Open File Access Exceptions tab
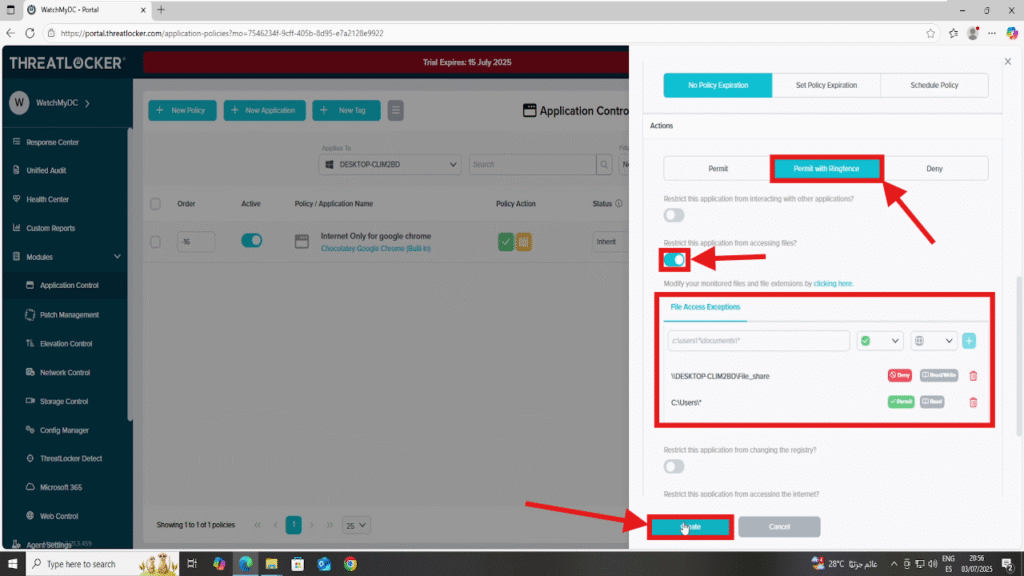1024x576 pixels. 705,307
